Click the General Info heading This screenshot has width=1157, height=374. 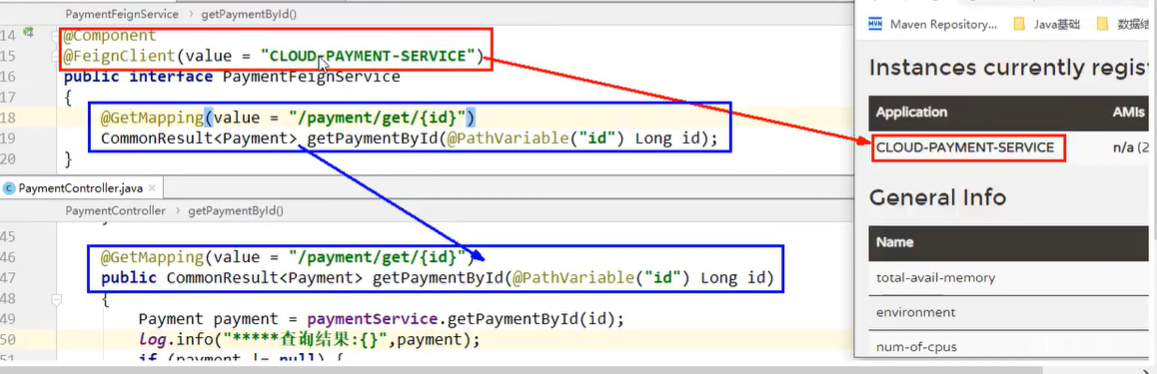[x=937, y=197]
